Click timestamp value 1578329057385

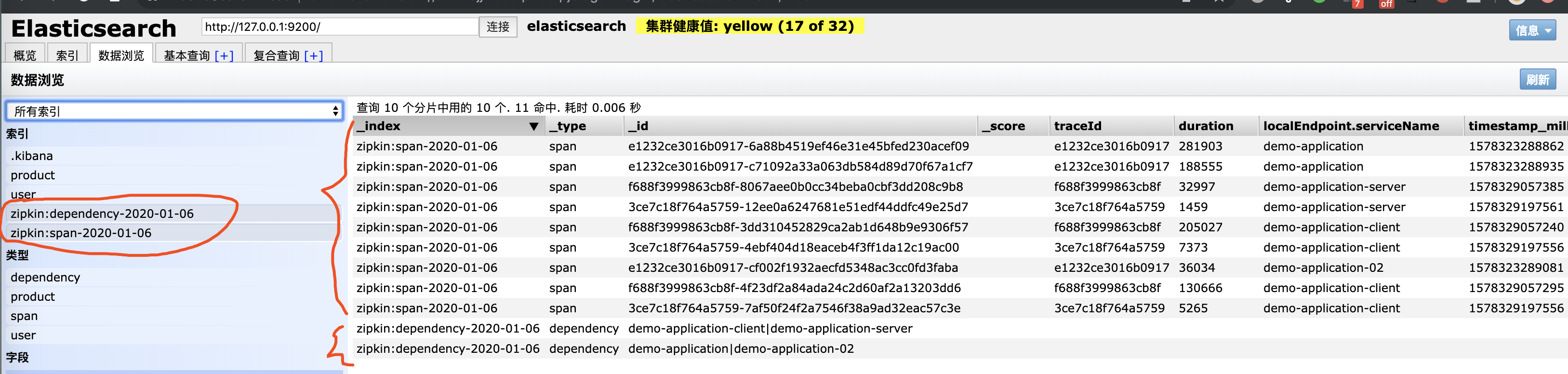pos(1515,187)
